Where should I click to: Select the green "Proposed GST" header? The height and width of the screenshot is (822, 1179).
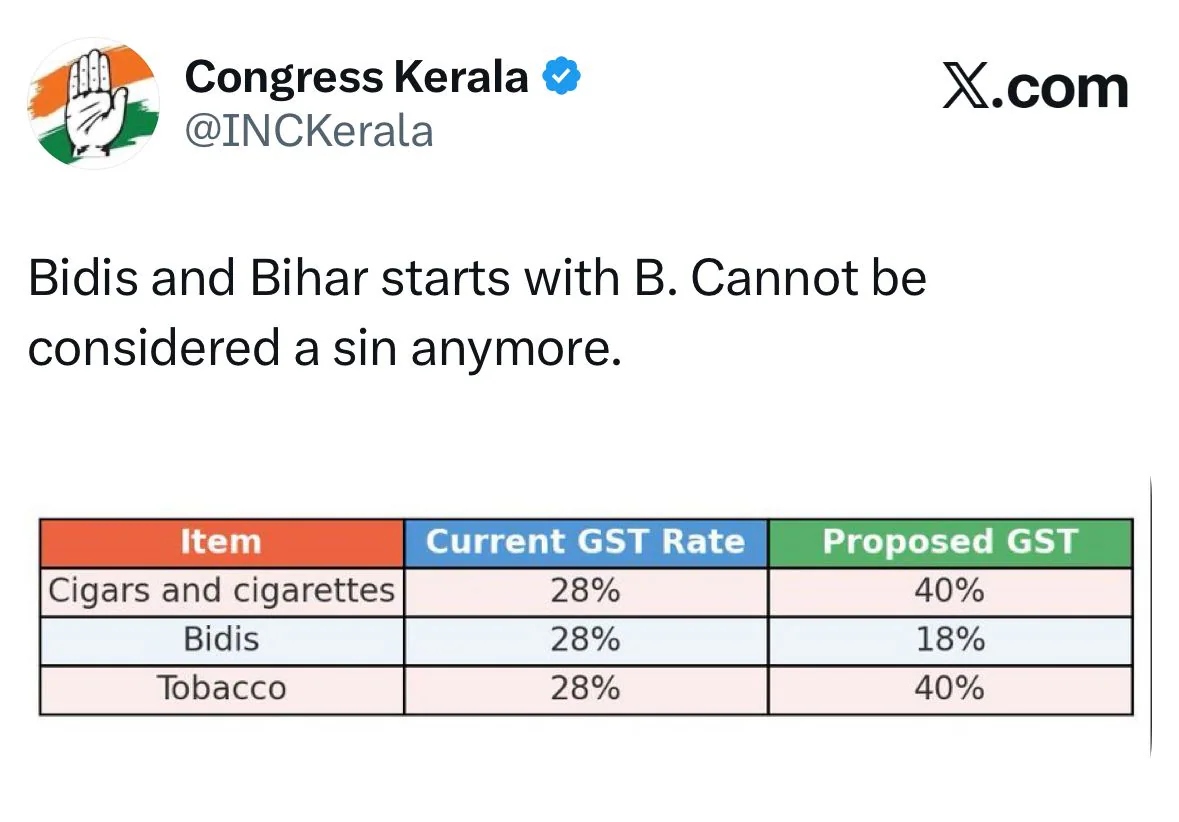[949, 542]
